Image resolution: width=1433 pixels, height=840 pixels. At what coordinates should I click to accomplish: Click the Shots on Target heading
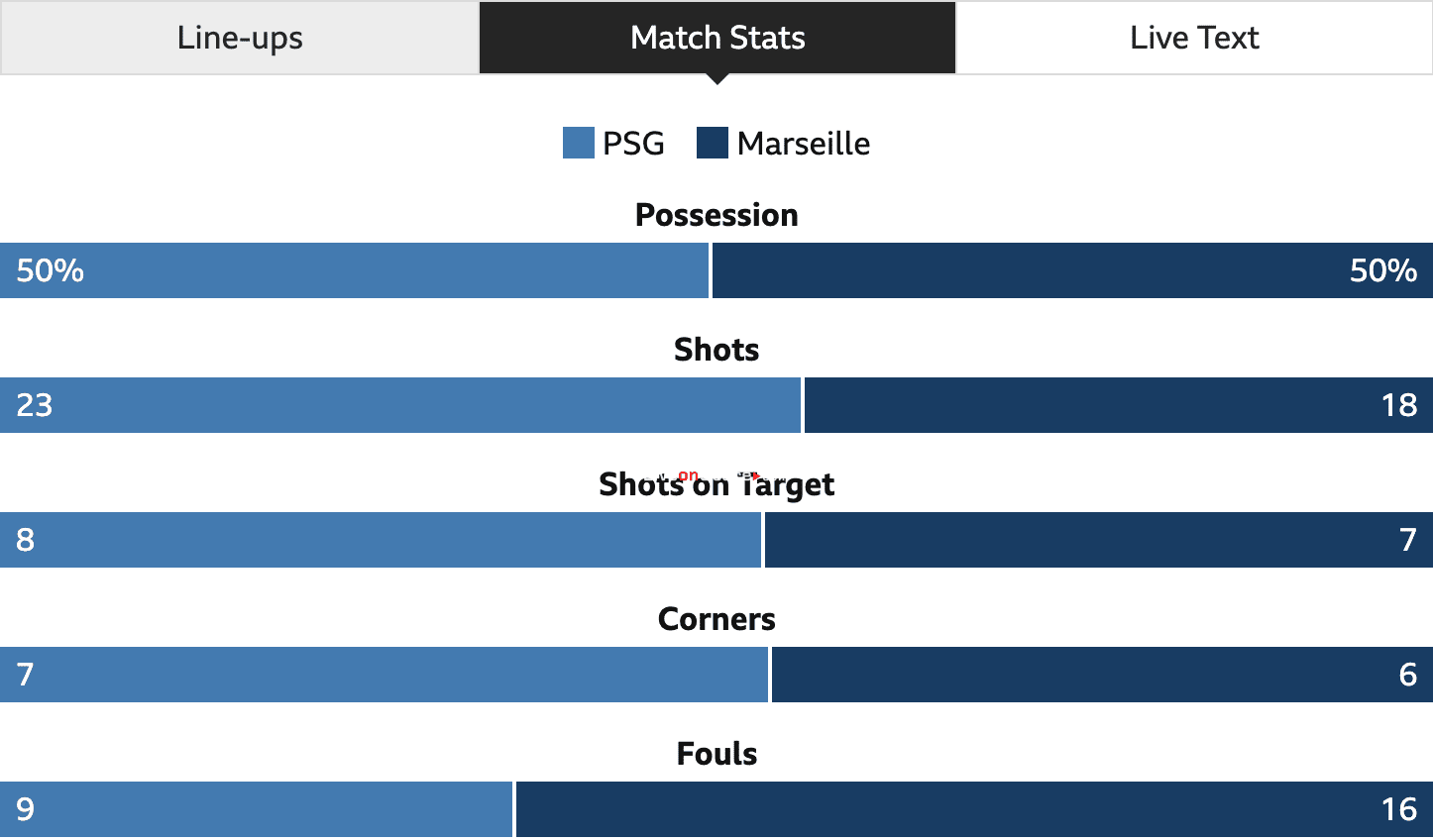pyautogui.click(x=716, y=484)
